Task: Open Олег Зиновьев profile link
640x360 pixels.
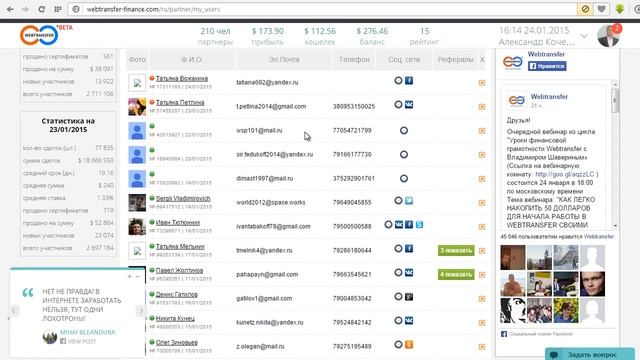Action: (x=176, y=342)
